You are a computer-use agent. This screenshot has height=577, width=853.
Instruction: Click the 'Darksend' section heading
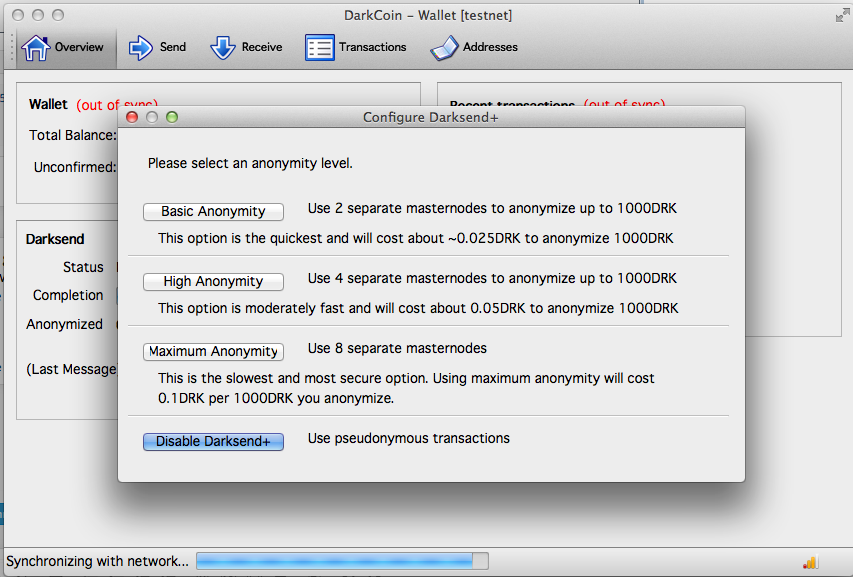click(x=55, y=239)
